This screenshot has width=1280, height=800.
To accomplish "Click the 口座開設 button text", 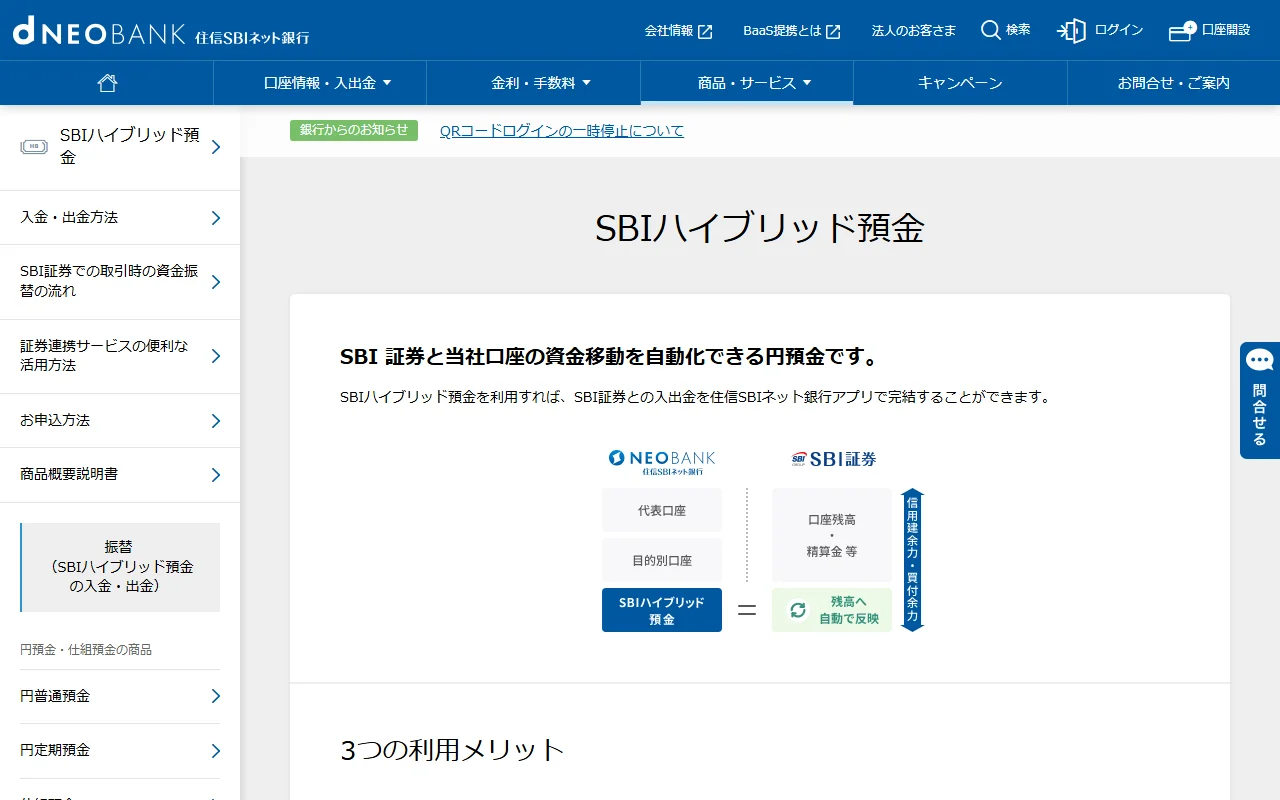I will (x=1226, y=30).
